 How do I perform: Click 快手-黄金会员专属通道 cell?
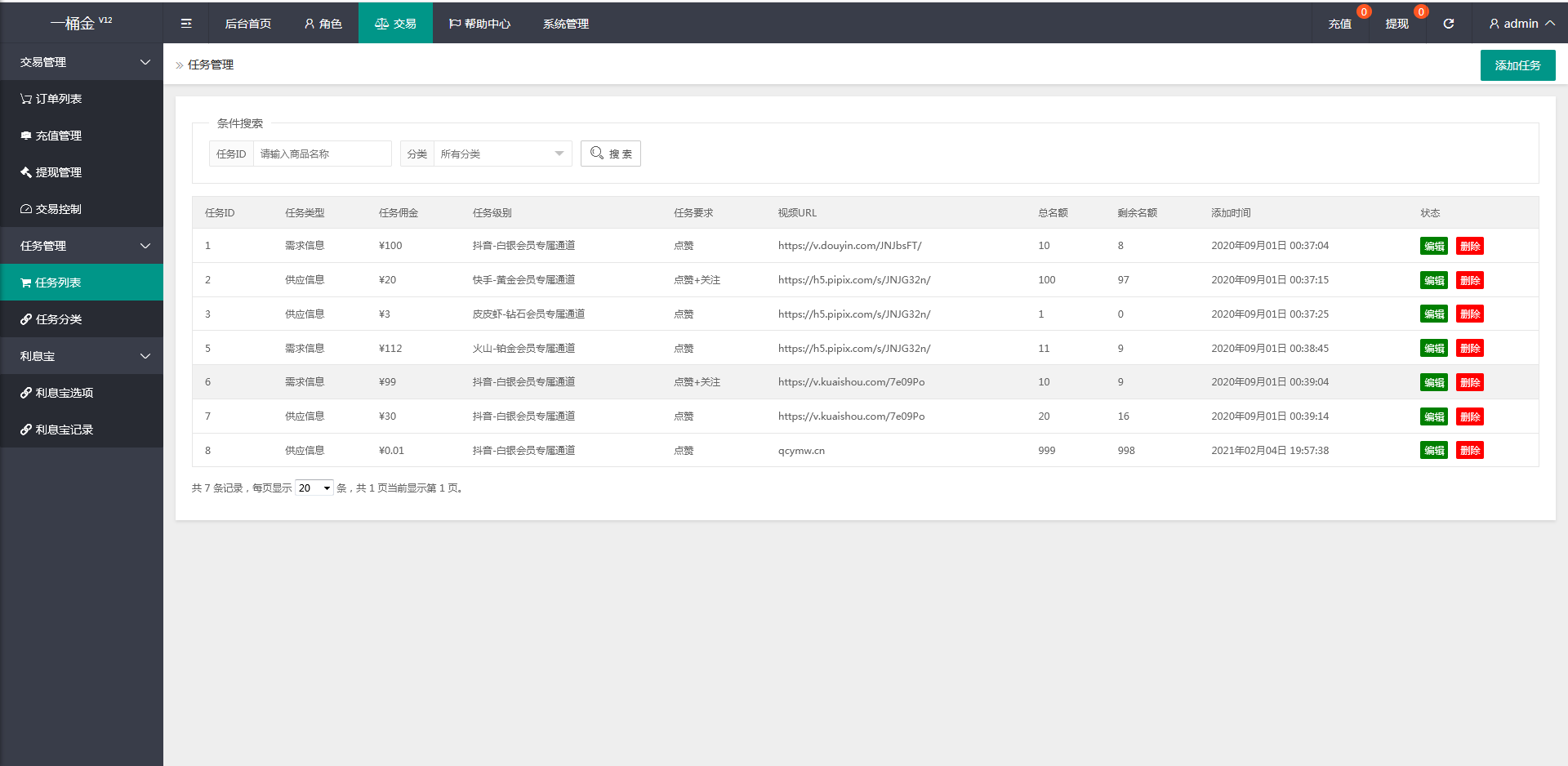point(523,279)
